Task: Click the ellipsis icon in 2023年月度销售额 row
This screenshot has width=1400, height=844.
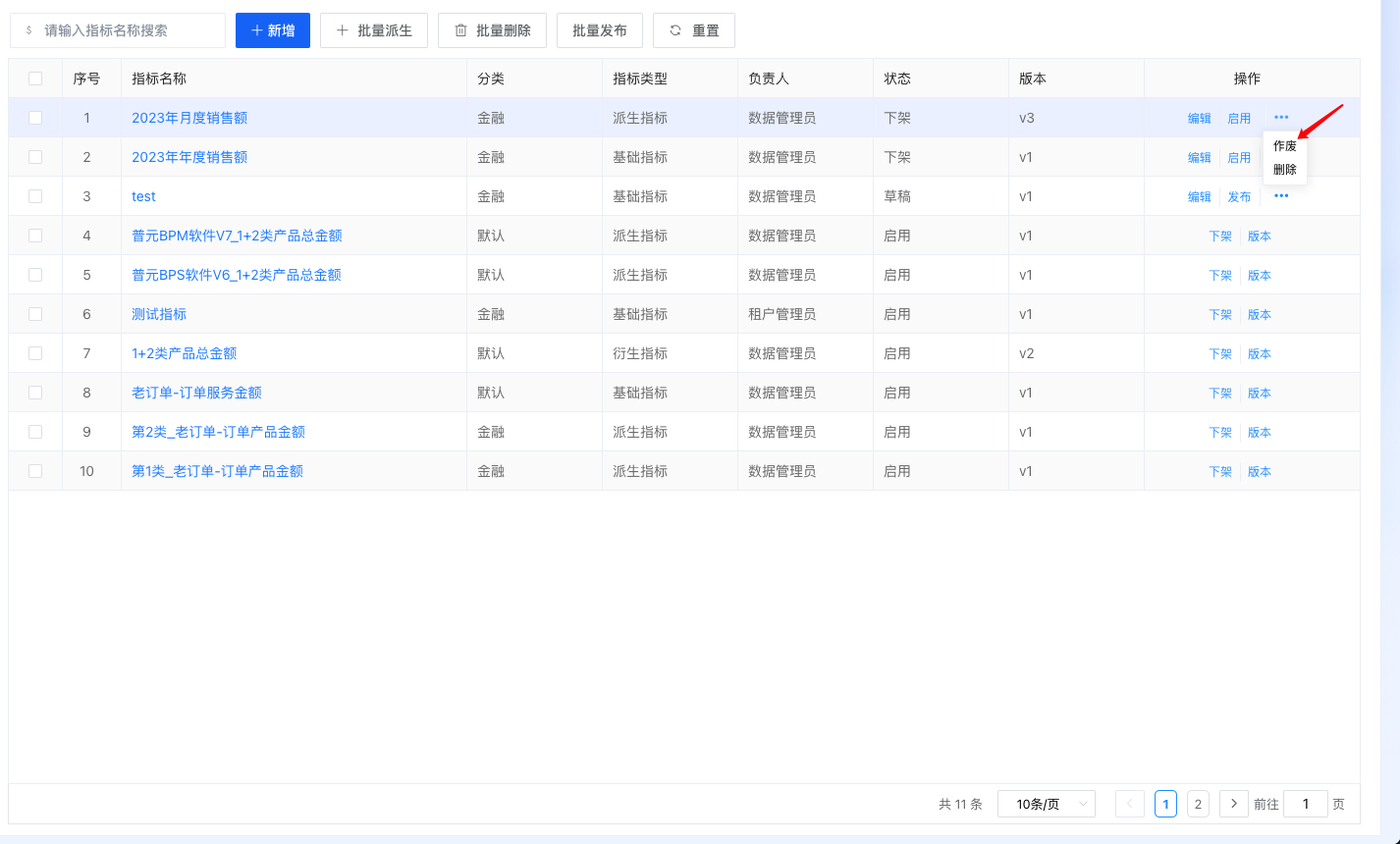Action: point(1281,118)
